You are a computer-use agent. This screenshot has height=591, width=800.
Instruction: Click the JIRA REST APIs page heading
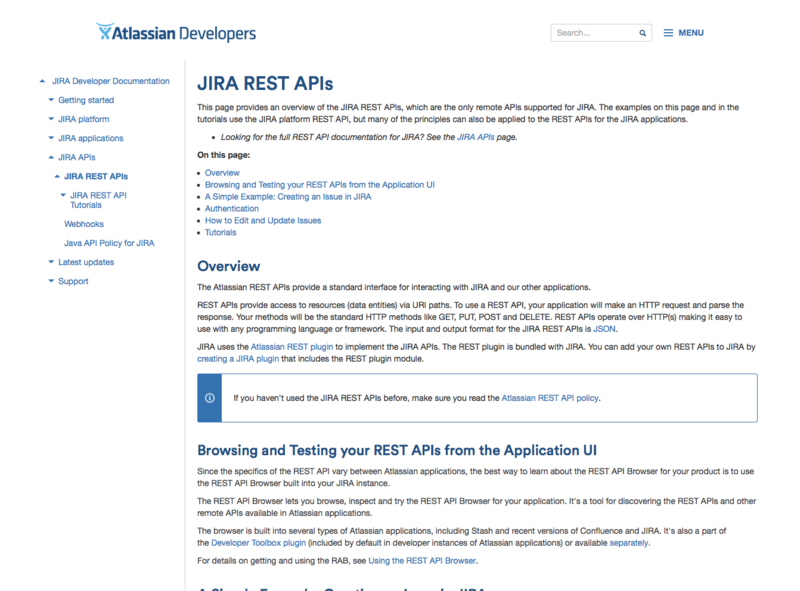click(x=265, y=84)
